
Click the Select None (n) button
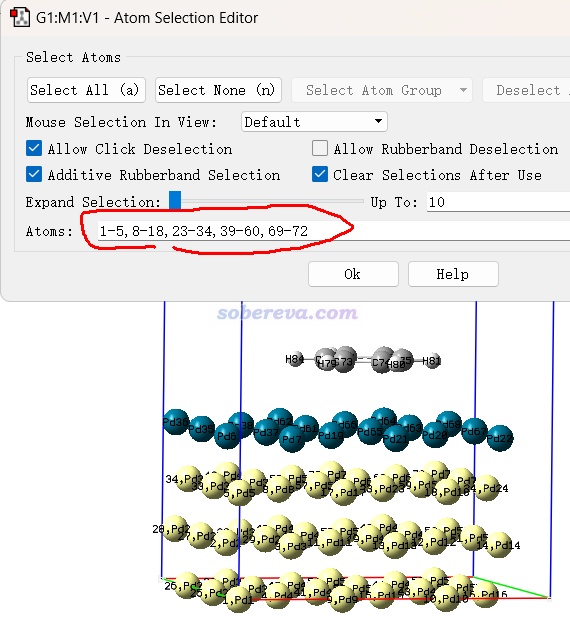tap(218, 90)
